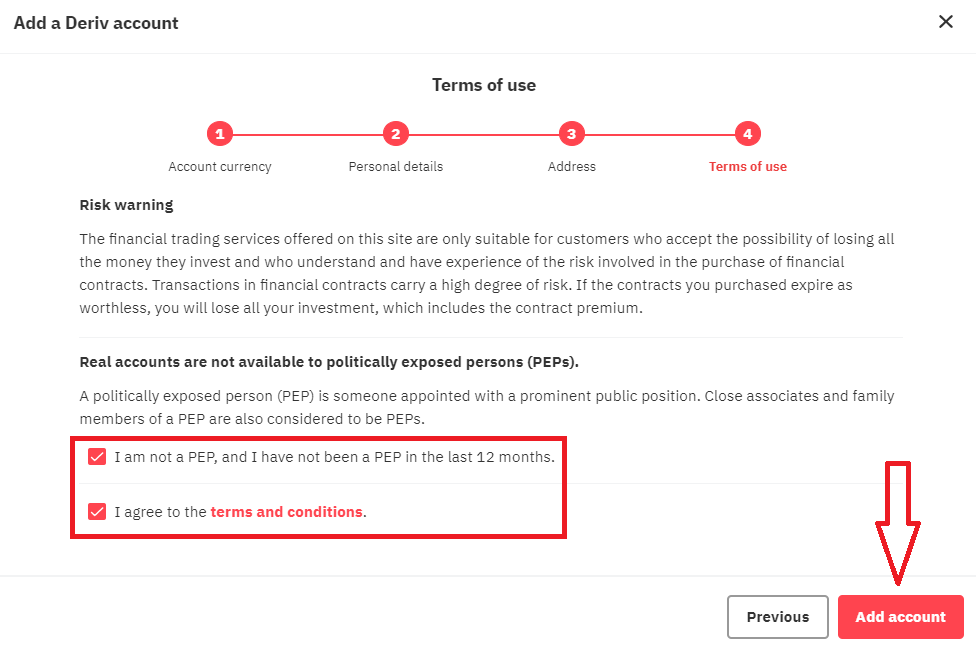Screen dimensions: 976x652
Task: Select the Terms of use step label
Action: click(x=747, y=166)
